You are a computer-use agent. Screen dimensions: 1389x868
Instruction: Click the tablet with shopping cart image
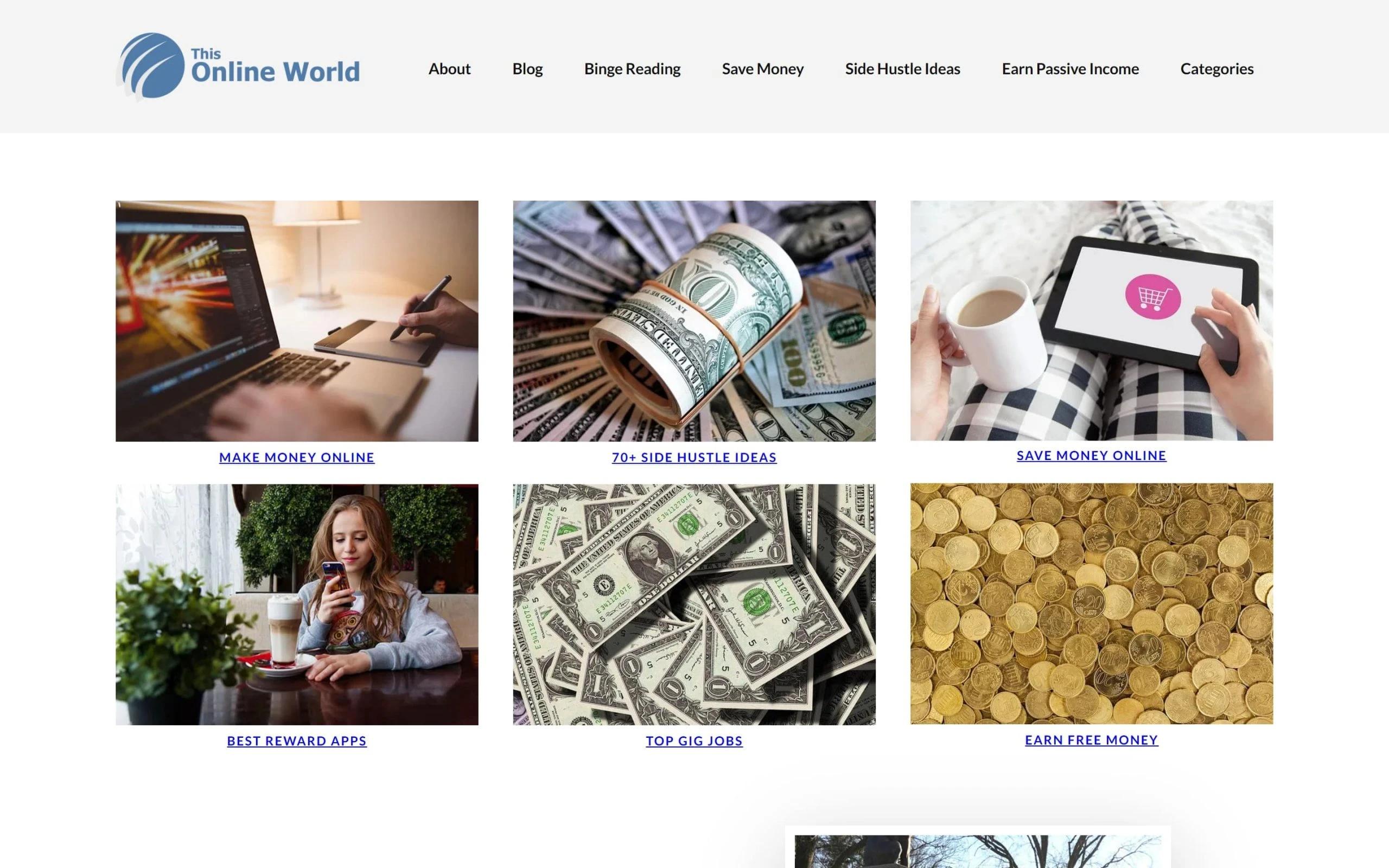(1091, 320)
